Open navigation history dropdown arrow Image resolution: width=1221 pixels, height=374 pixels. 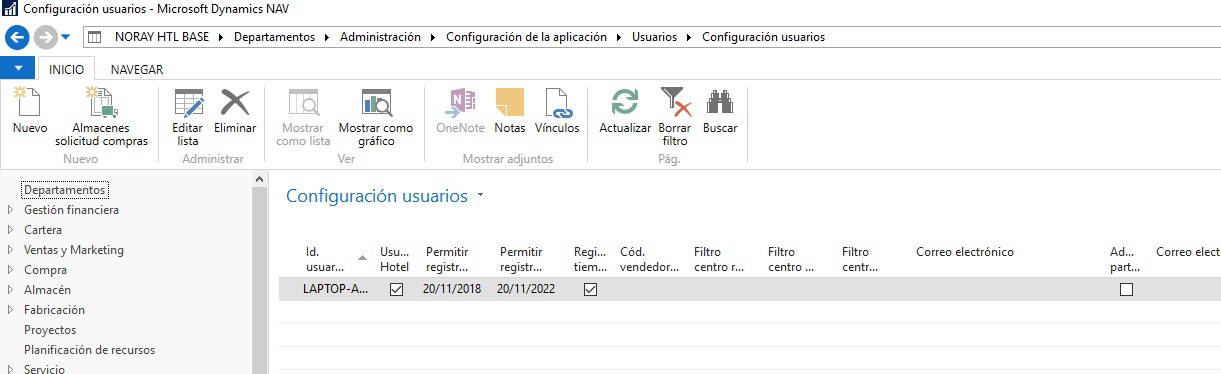(x=66, y=37)
